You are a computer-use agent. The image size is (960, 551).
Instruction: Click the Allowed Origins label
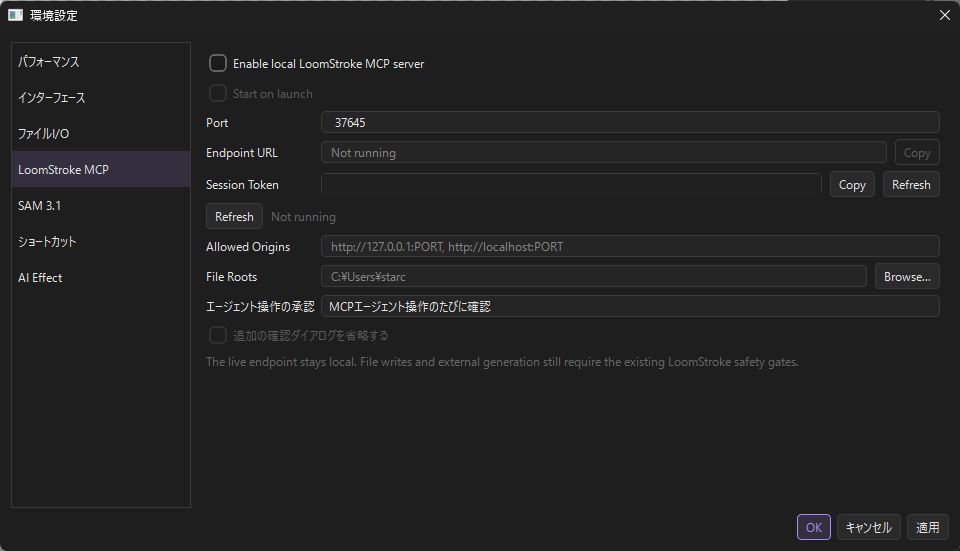248,247
